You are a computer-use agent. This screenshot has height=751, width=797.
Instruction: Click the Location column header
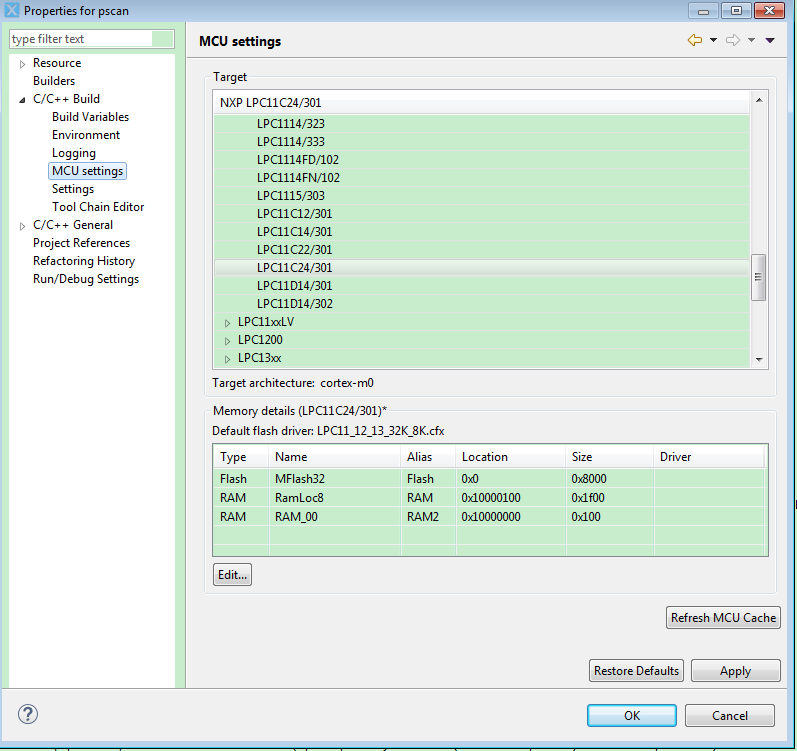510,457
